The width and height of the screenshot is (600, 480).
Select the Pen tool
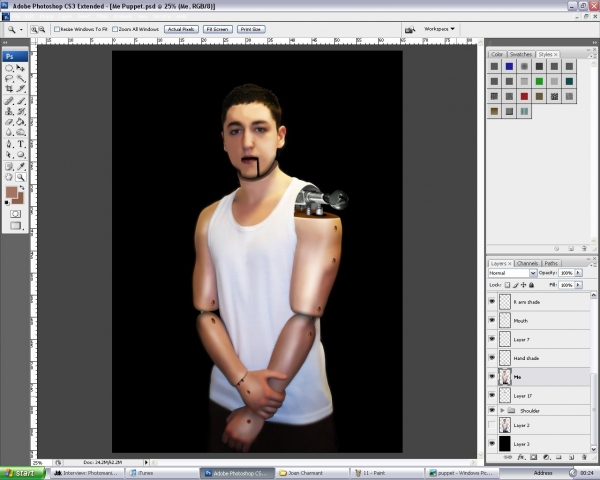(x=9, y=144)
